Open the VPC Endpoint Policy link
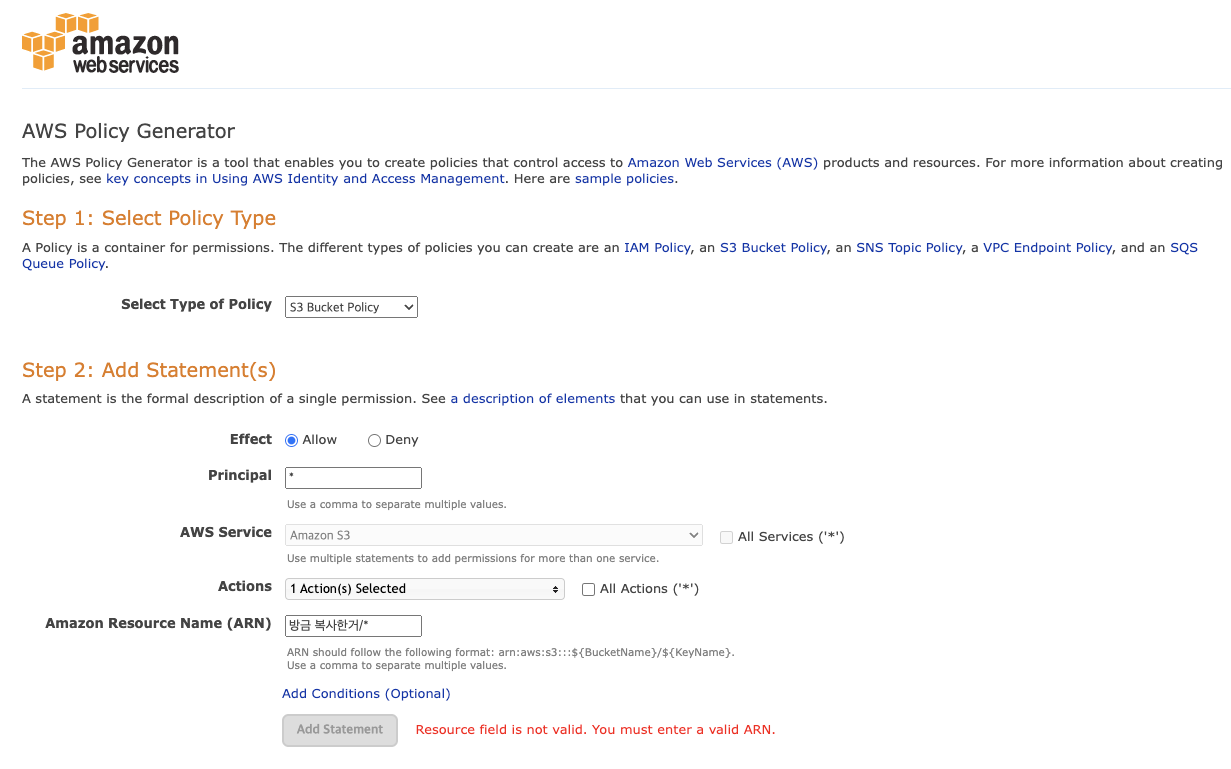 coord(1047,247)
